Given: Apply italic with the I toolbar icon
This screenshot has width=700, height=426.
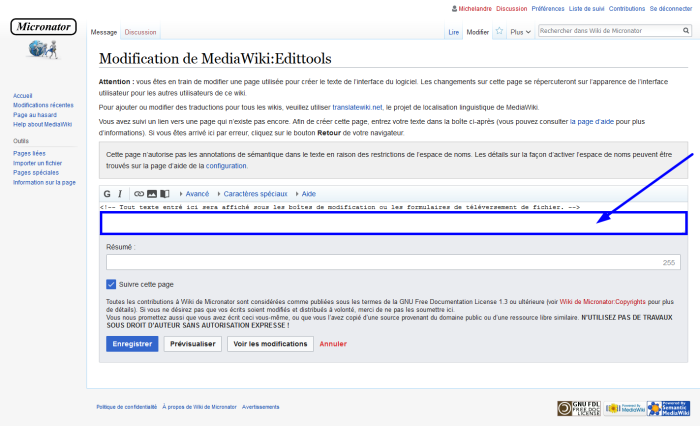Looking at the screenshot, I should (x=120, y=194).
